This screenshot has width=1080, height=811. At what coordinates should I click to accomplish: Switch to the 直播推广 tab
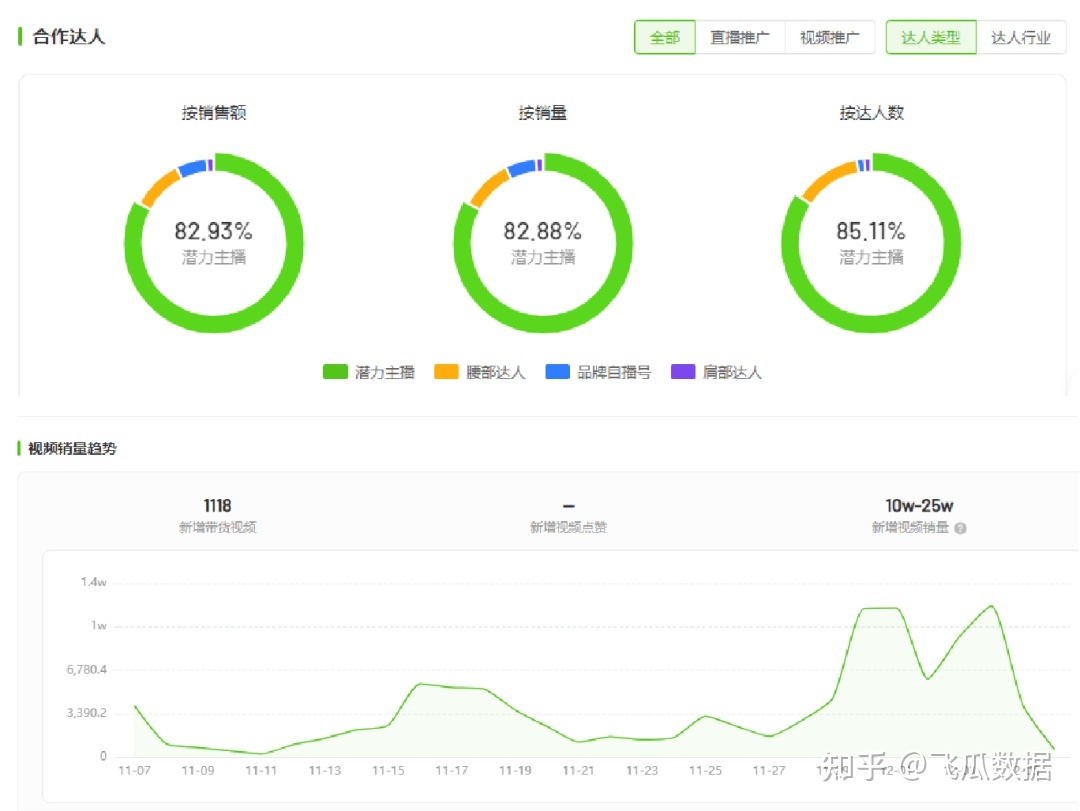pyautogui.click(x=740, y=38)
